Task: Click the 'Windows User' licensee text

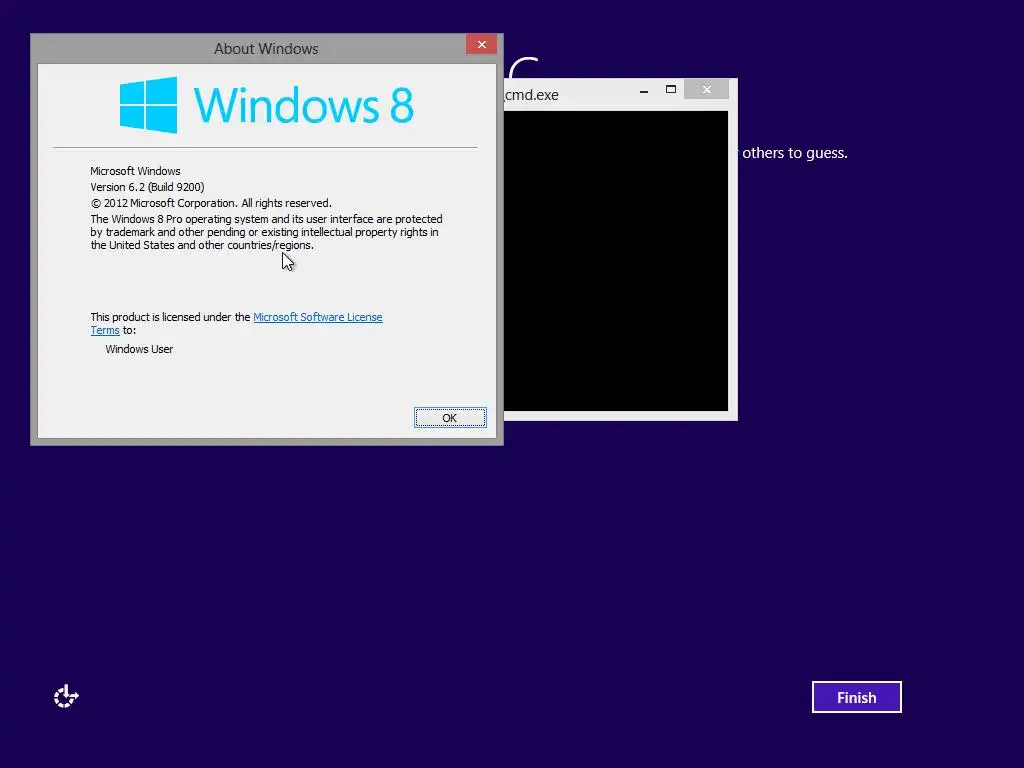Action: pyautogui.click(x=139, y=349)
